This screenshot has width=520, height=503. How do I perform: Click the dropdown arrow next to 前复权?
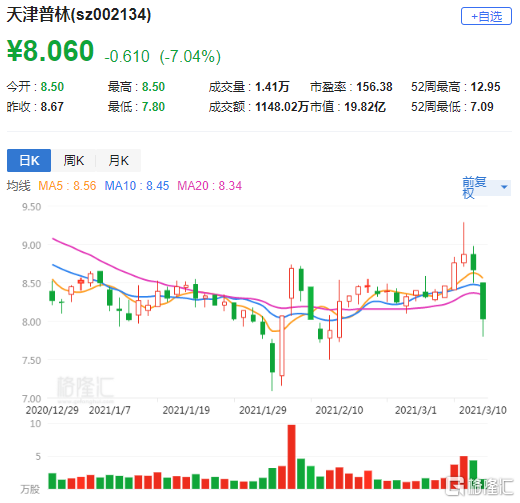pyautogui.click(x=504, y=187)
